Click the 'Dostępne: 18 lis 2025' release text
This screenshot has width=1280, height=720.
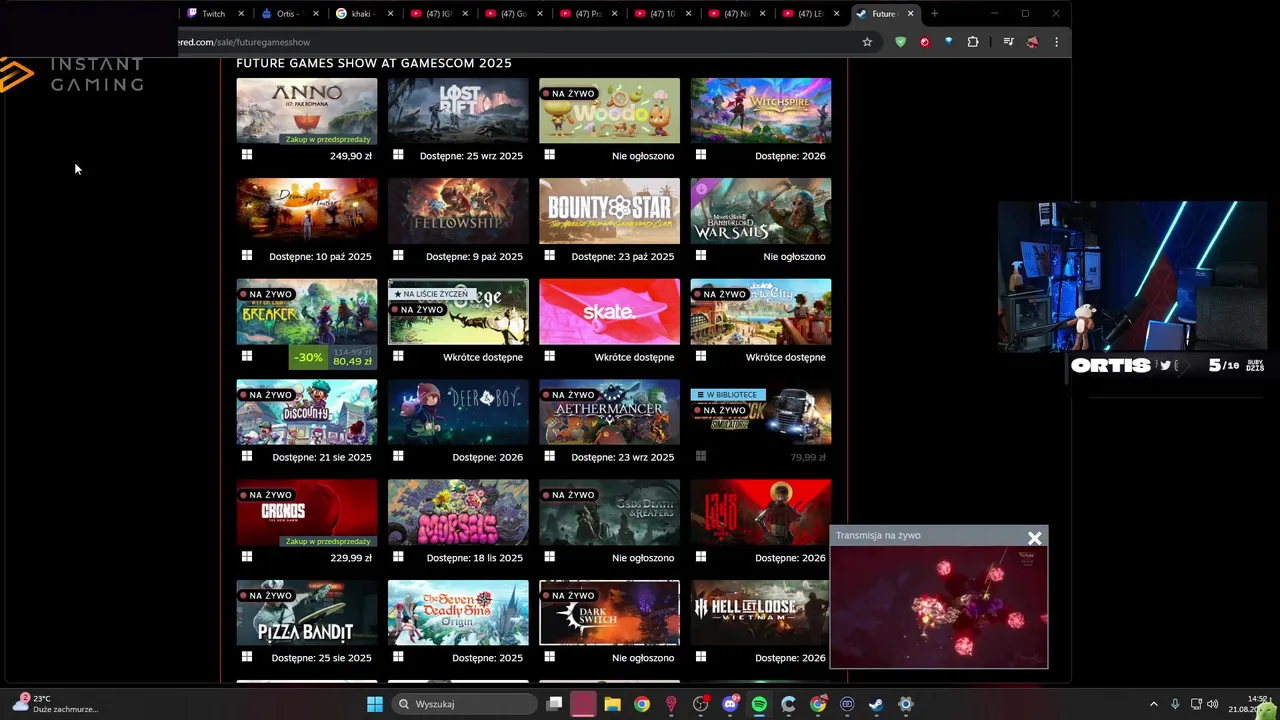pyautogui.click(x=473, y=558)
